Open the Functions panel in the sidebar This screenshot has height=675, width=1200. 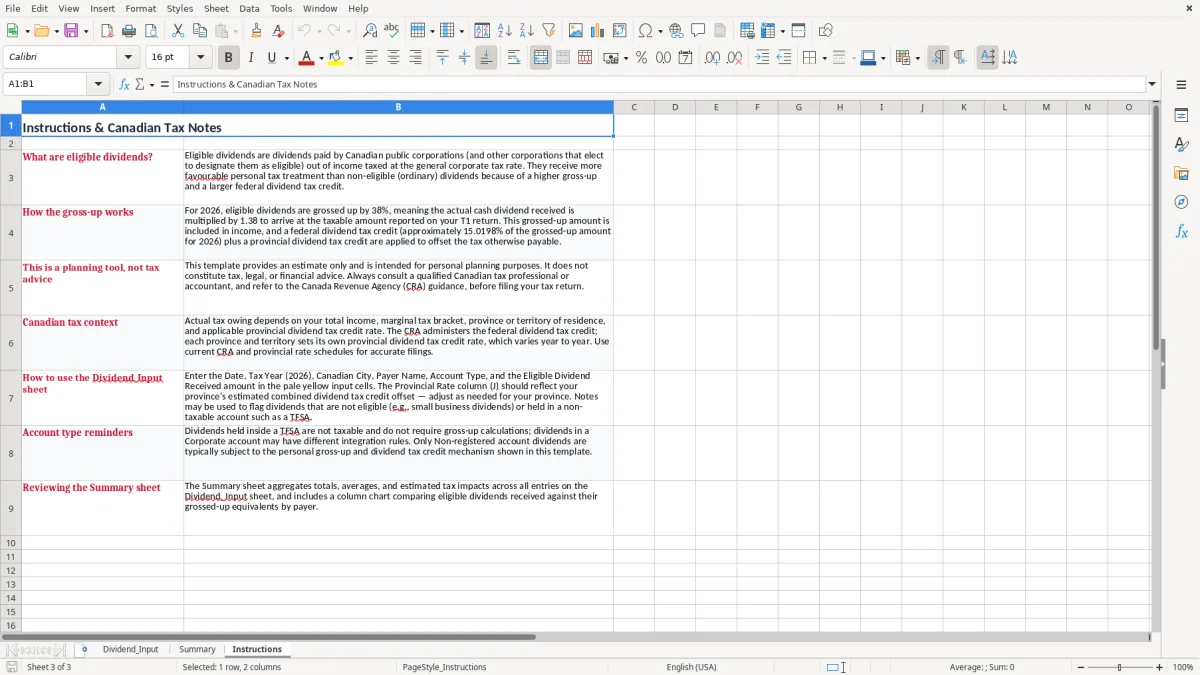pyautogui.click(x=1181, y=231)
